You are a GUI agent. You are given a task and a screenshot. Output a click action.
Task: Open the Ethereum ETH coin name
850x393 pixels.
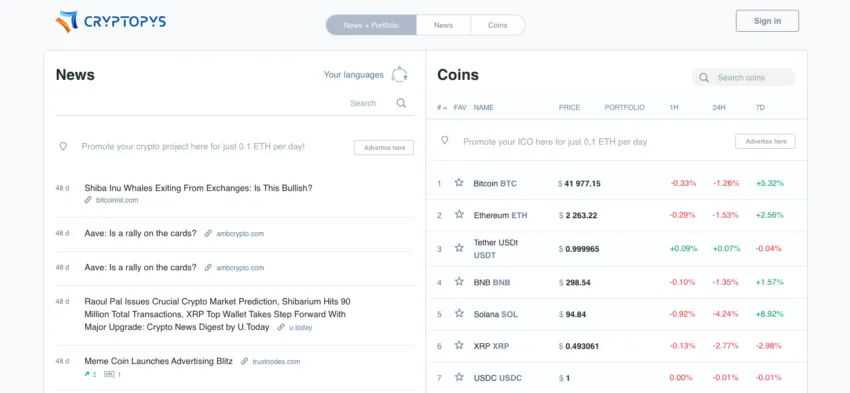[500, 215]
